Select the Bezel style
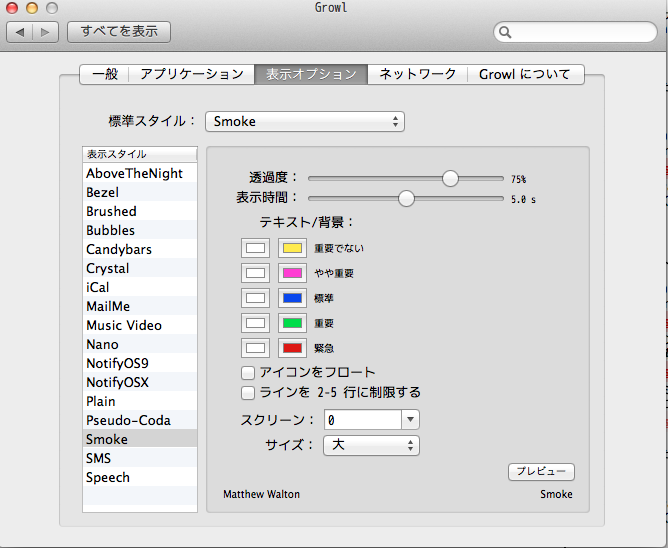Screen dimensions: 668x548 point(140,192)
